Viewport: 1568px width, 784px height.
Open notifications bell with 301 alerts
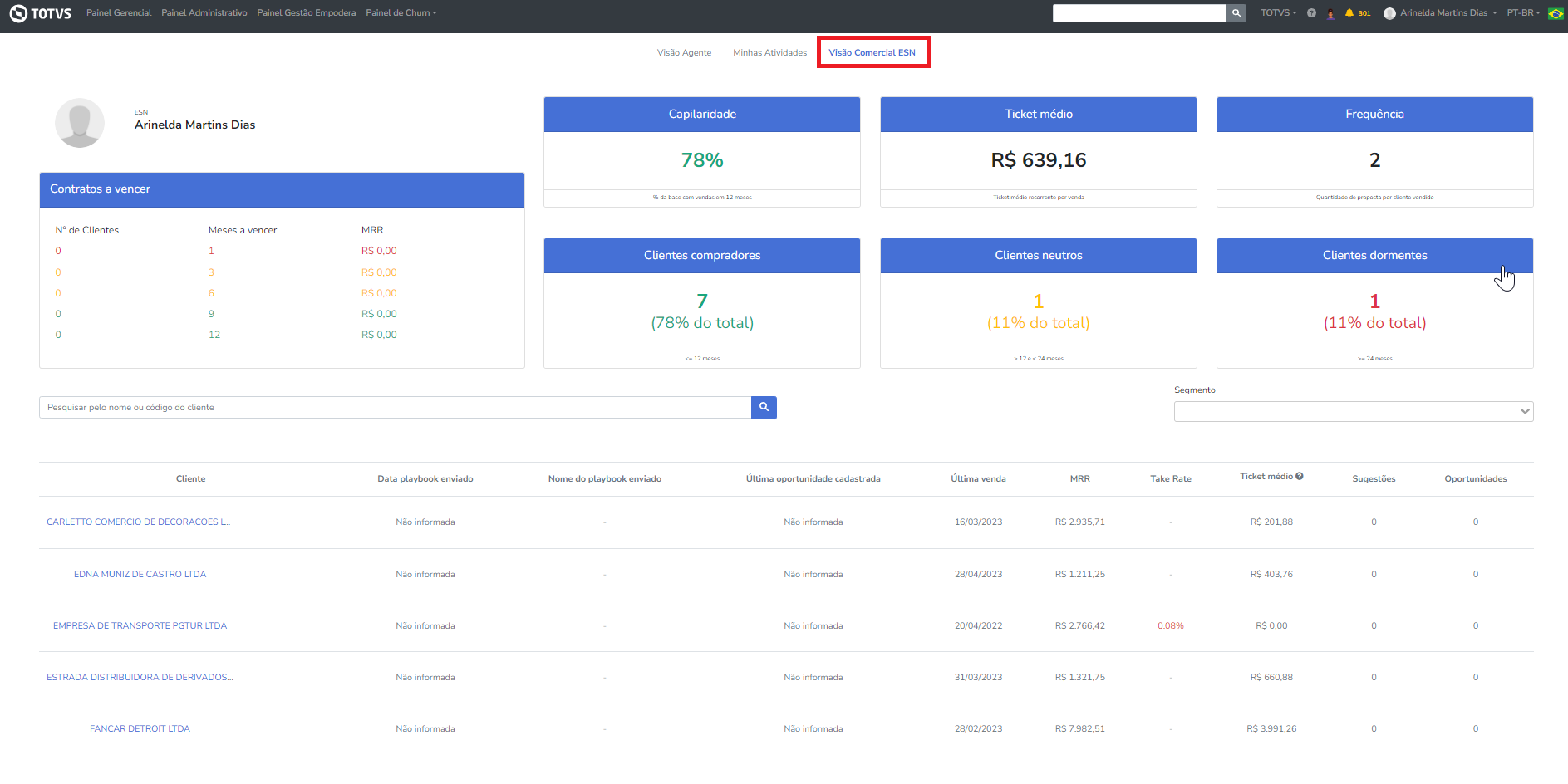[1358, 13]
